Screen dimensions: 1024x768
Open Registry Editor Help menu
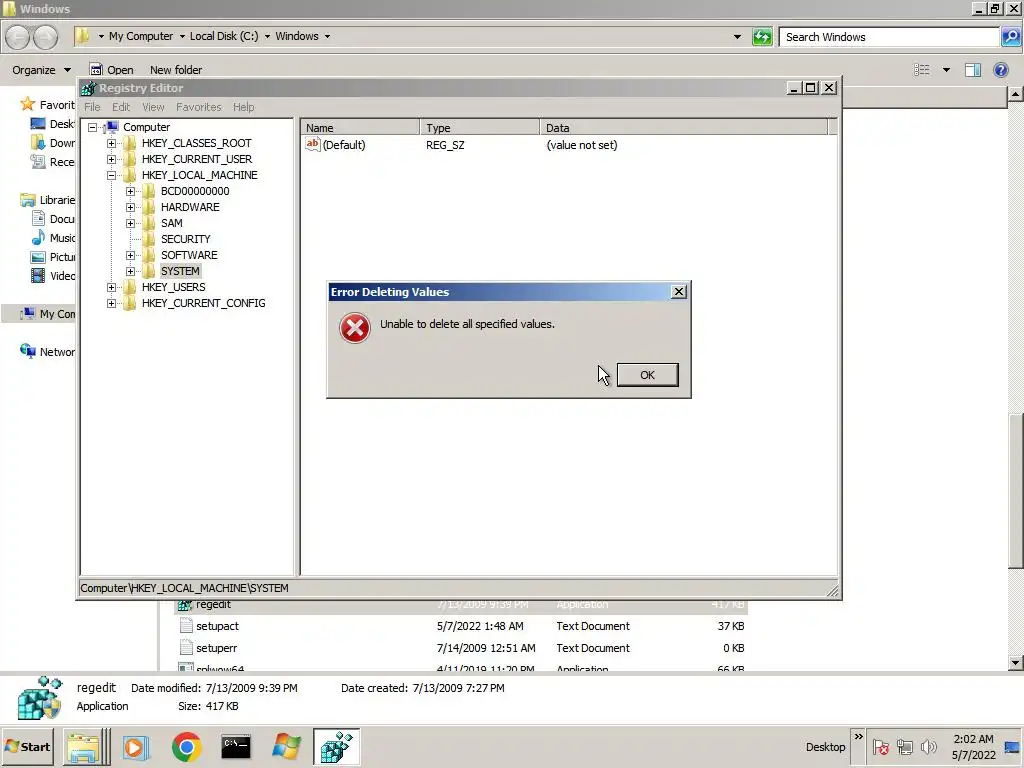(244, 107)
